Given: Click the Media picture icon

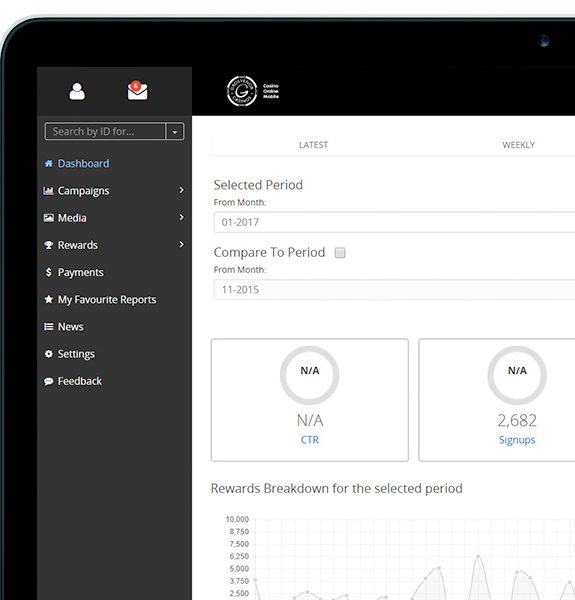Looking at the screenshot, I should point(49,218).
